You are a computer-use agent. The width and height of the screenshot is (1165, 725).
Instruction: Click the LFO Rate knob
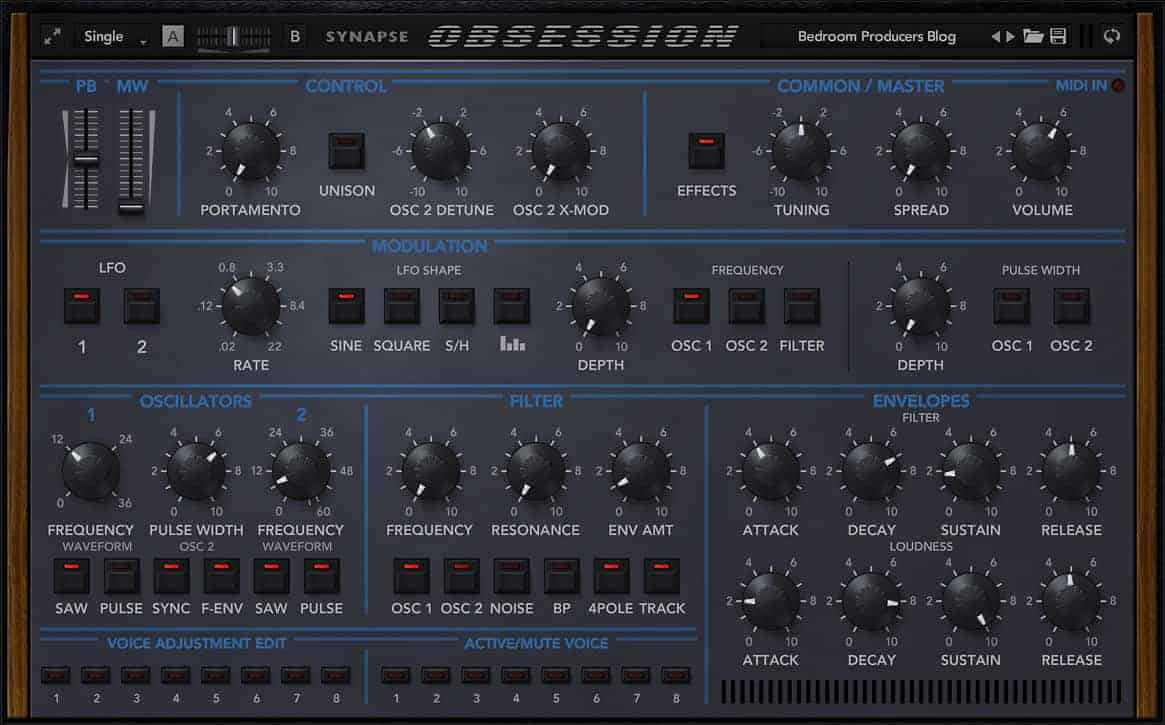pyautogui.click(x=250, y=306)
